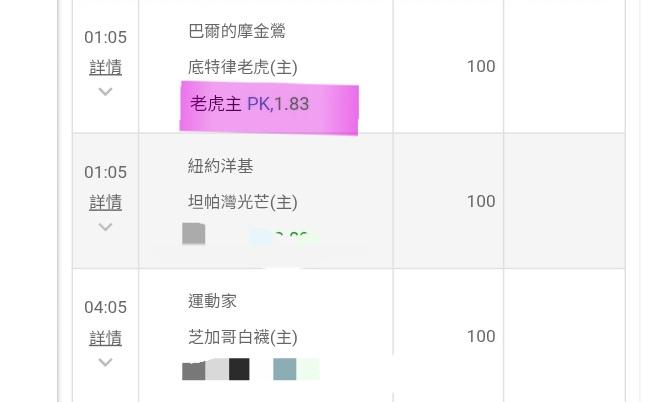
Task: Click the 04:05 game time
Action: click(105, 308)
